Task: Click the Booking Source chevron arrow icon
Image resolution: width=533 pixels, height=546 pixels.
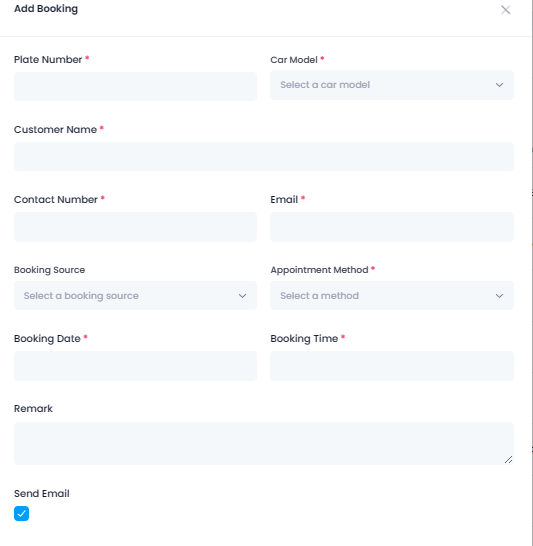Action: point(242,296)
